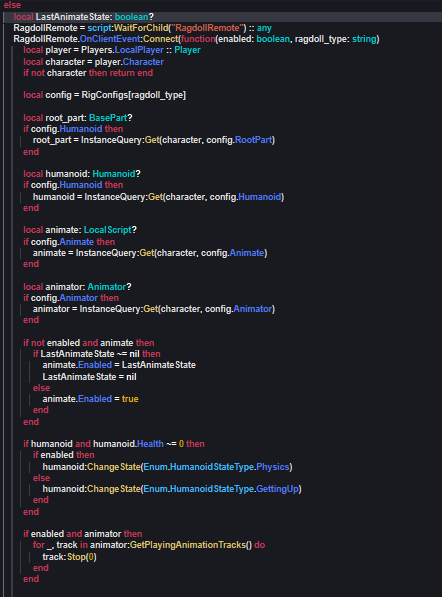The image size is (442, 597).
Task: Click the GettingUp enum value
Action: (277, 489)
